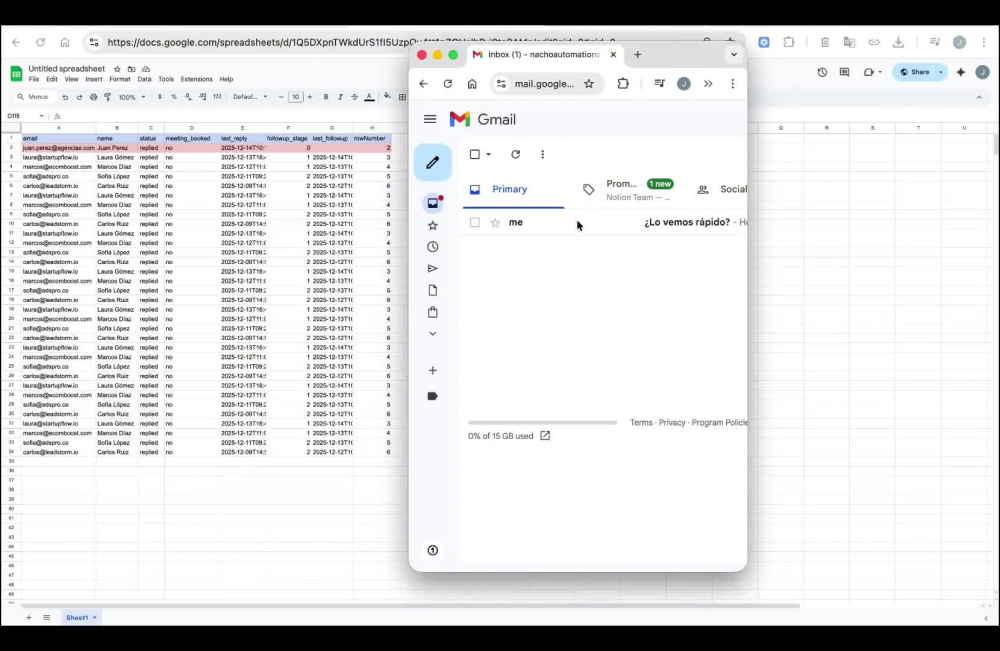The width and height of the screenshot is (1000, 651).
Task: Open Gemini spark icon in Sheets
Action: tap(961, 72)
